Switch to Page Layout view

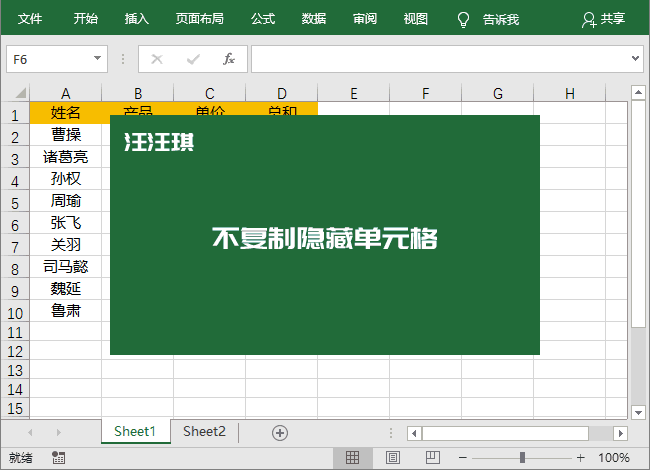(393, 457)
